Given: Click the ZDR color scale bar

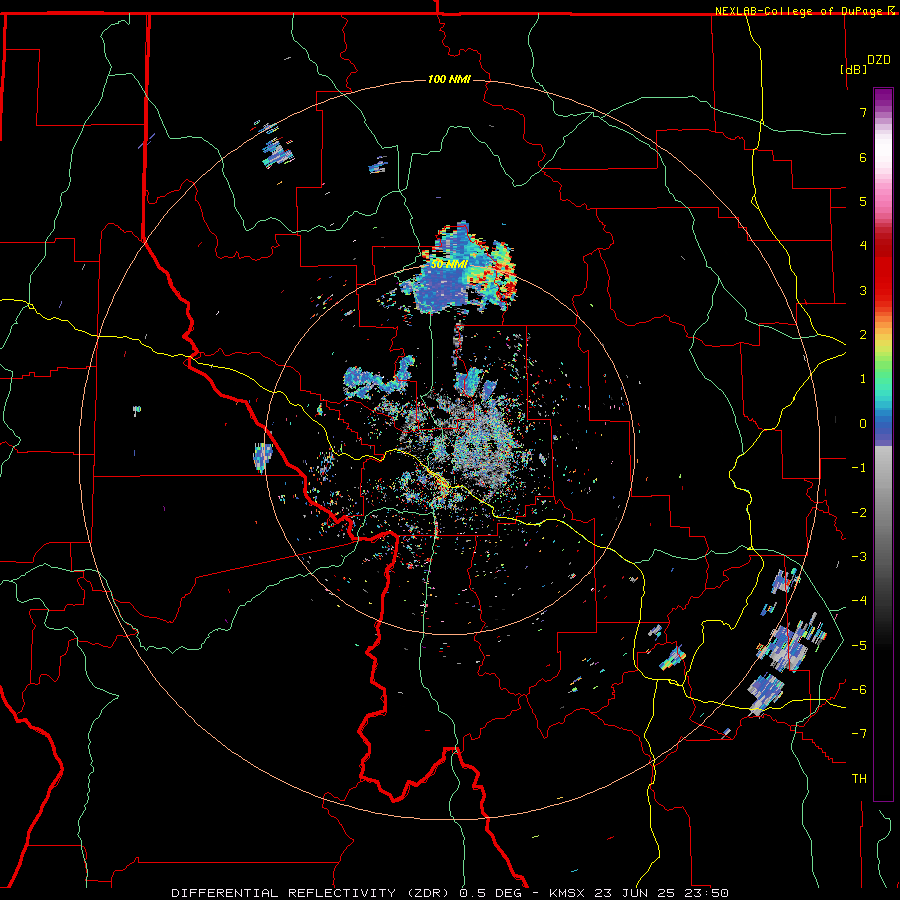Looking at the screenshot, I should pyautogui.click(x=883, y=444).
